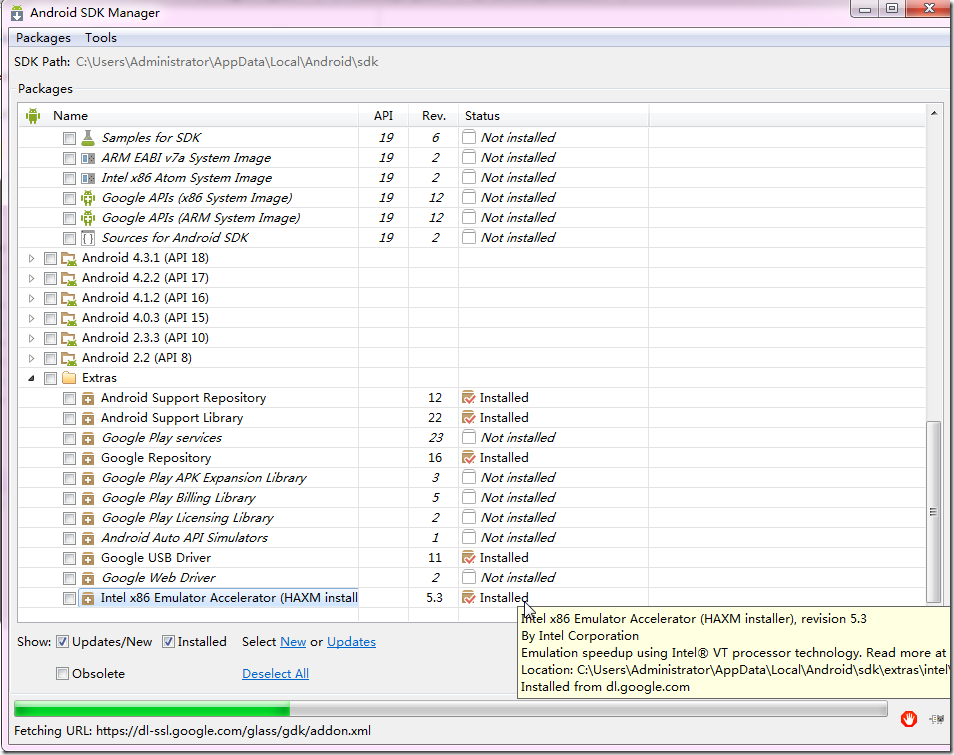The height and width of the screenshot is (755, 954).
Task: Click the package icon of Google Play services
Action: (88, 439)
